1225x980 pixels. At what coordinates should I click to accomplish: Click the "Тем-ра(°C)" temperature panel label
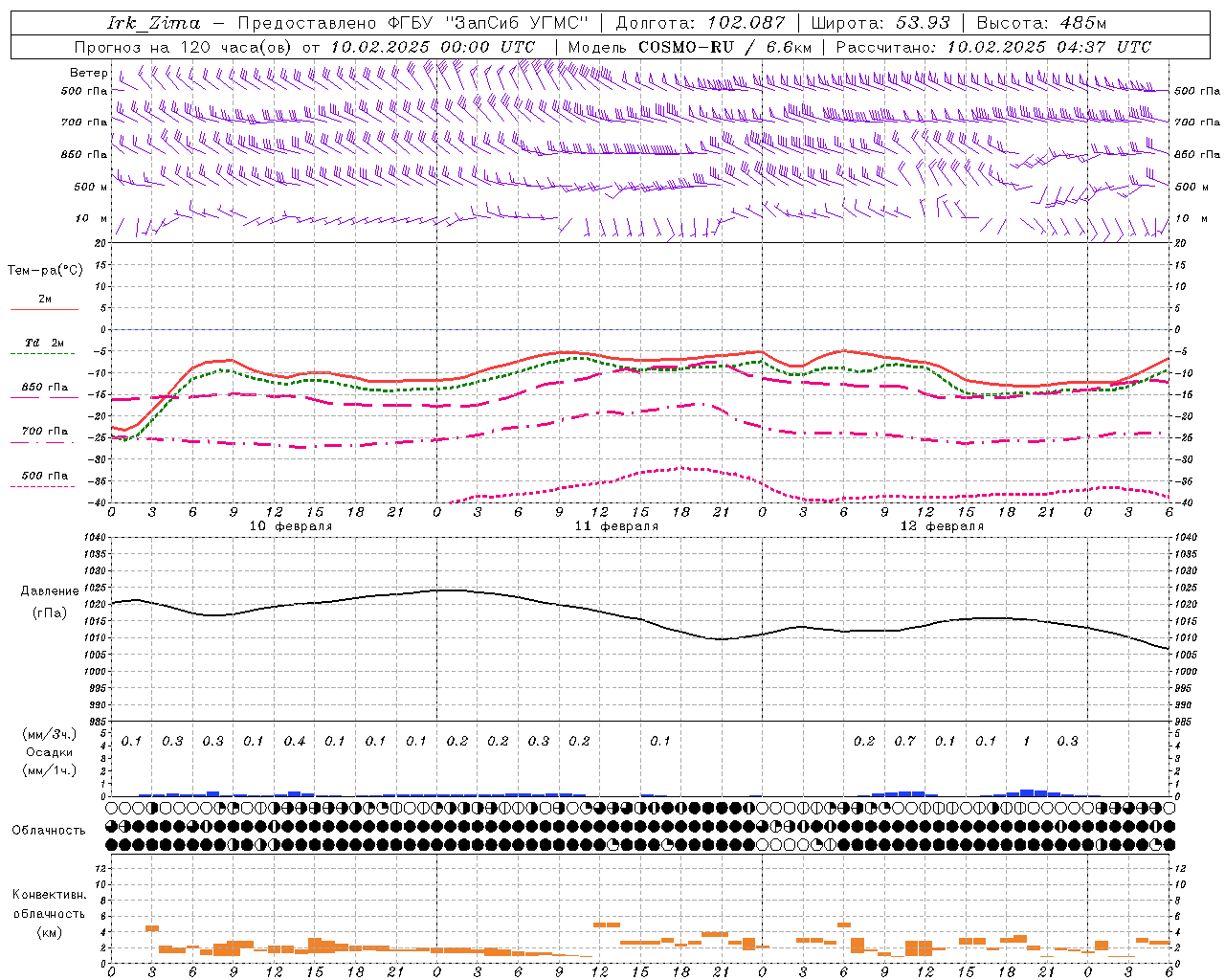tap(45, 271)
